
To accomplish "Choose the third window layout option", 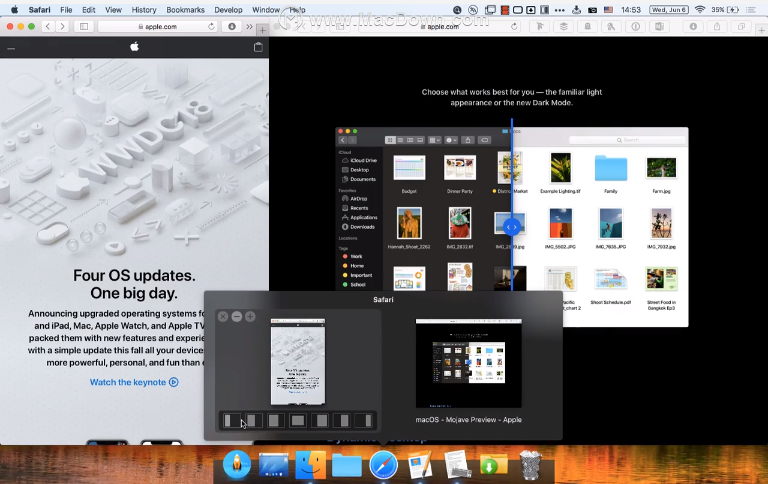I will tap(275, 420).
